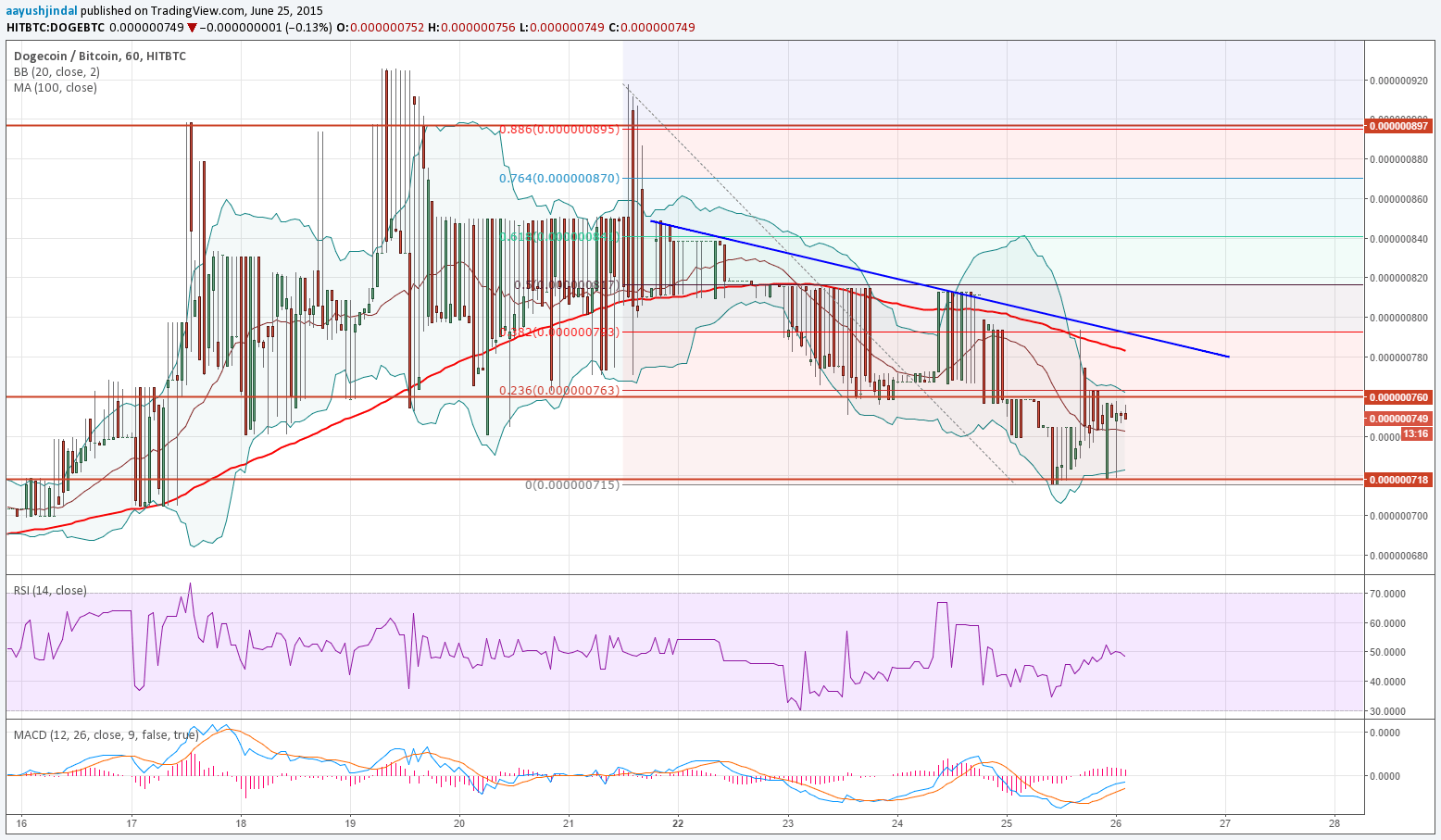
Task: Click the 0.382 Fibonacci level label
Action: (x=558, y=332)
